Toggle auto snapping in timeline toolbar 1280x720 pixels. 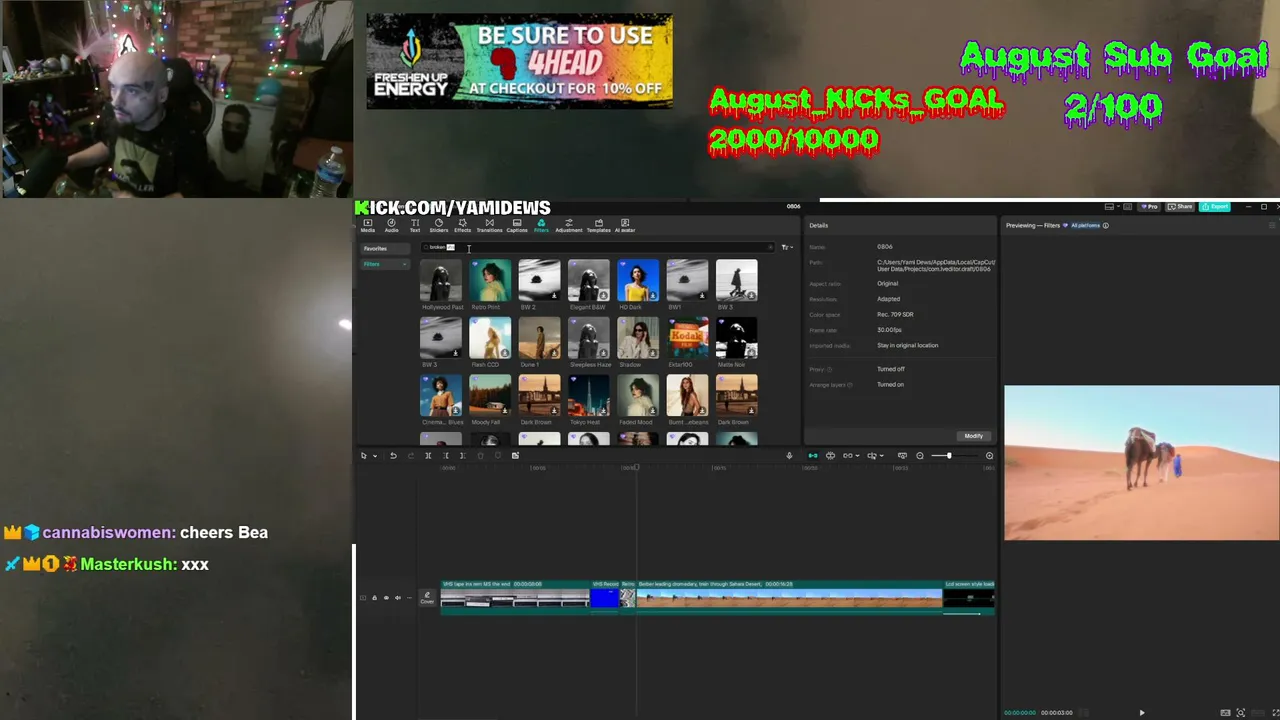pyautogui.click(x=830, y=456)
